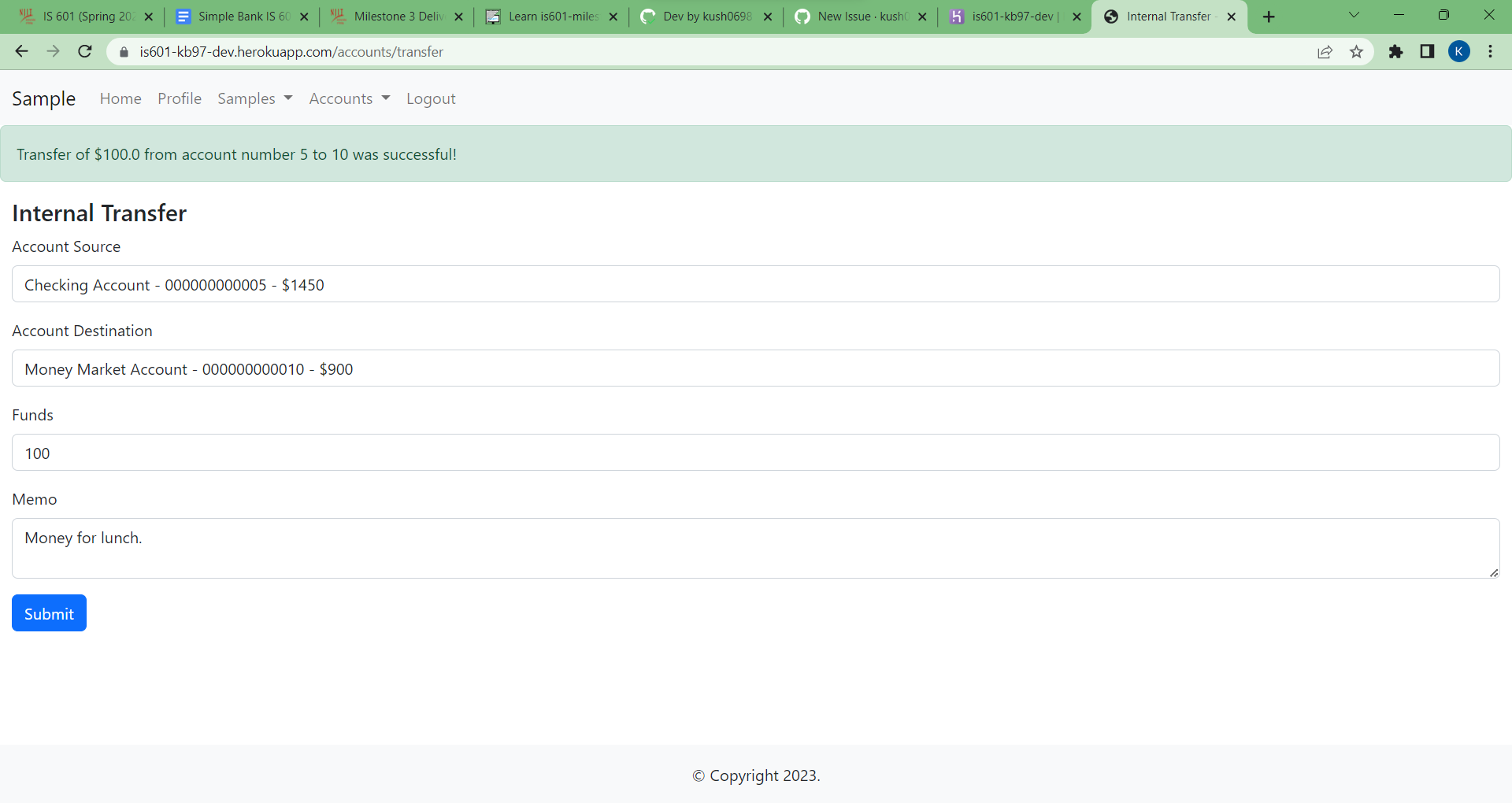This screenshot has width=1512, height=803.
Task: Click the profile avatar icon
Action: click(1460, 51)
